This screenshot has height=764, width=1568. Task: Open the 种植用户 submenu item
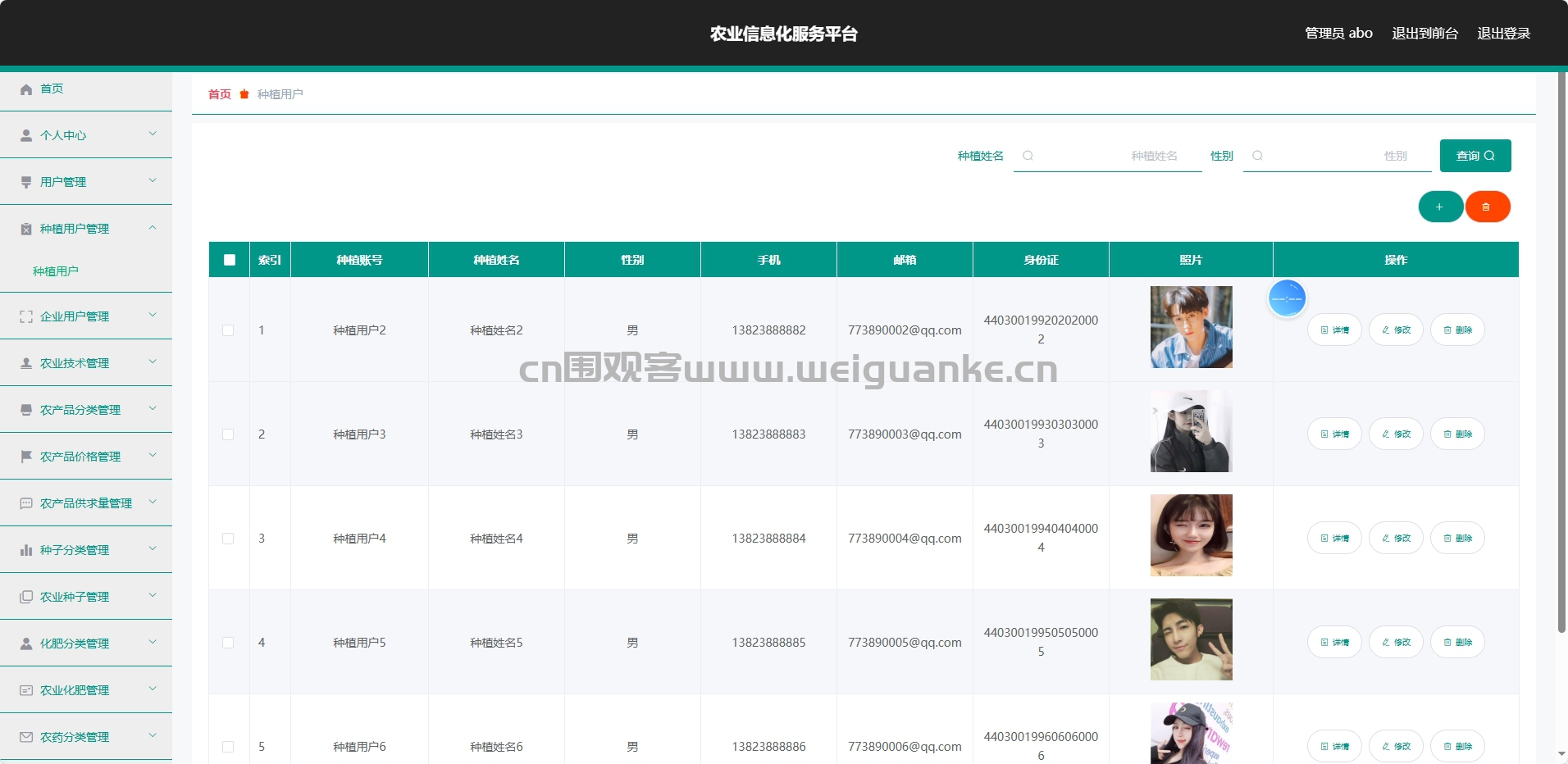point(56,271)
